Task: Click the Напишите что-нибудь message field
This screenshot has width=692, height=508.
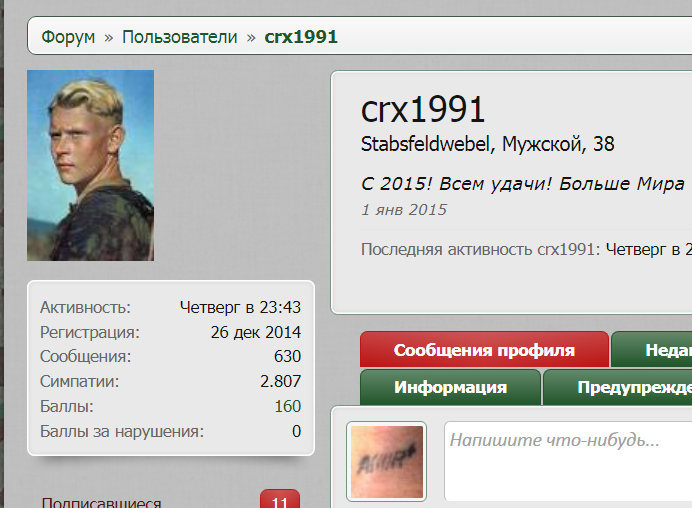Action: tap(568, 461)
